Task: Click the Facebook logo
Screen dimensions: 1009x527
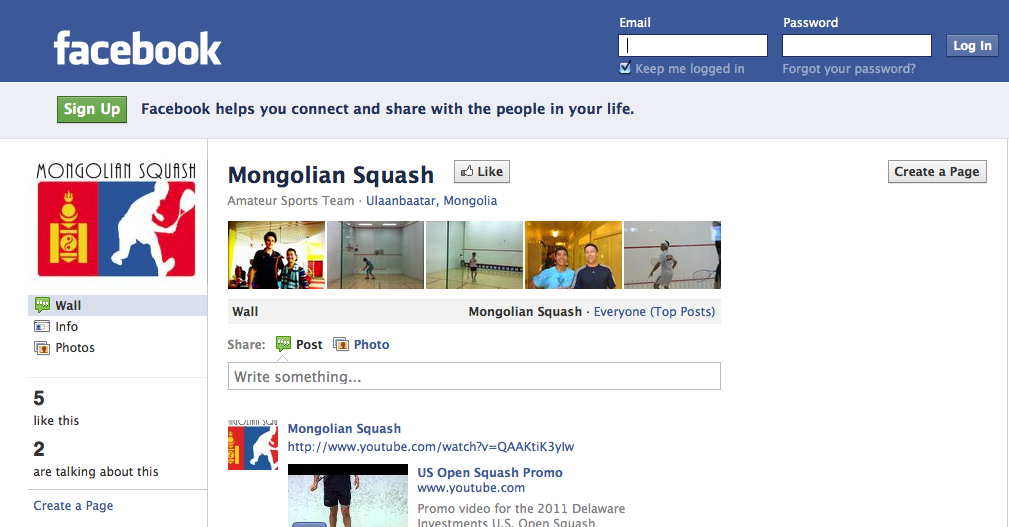Action: point(138,48)
